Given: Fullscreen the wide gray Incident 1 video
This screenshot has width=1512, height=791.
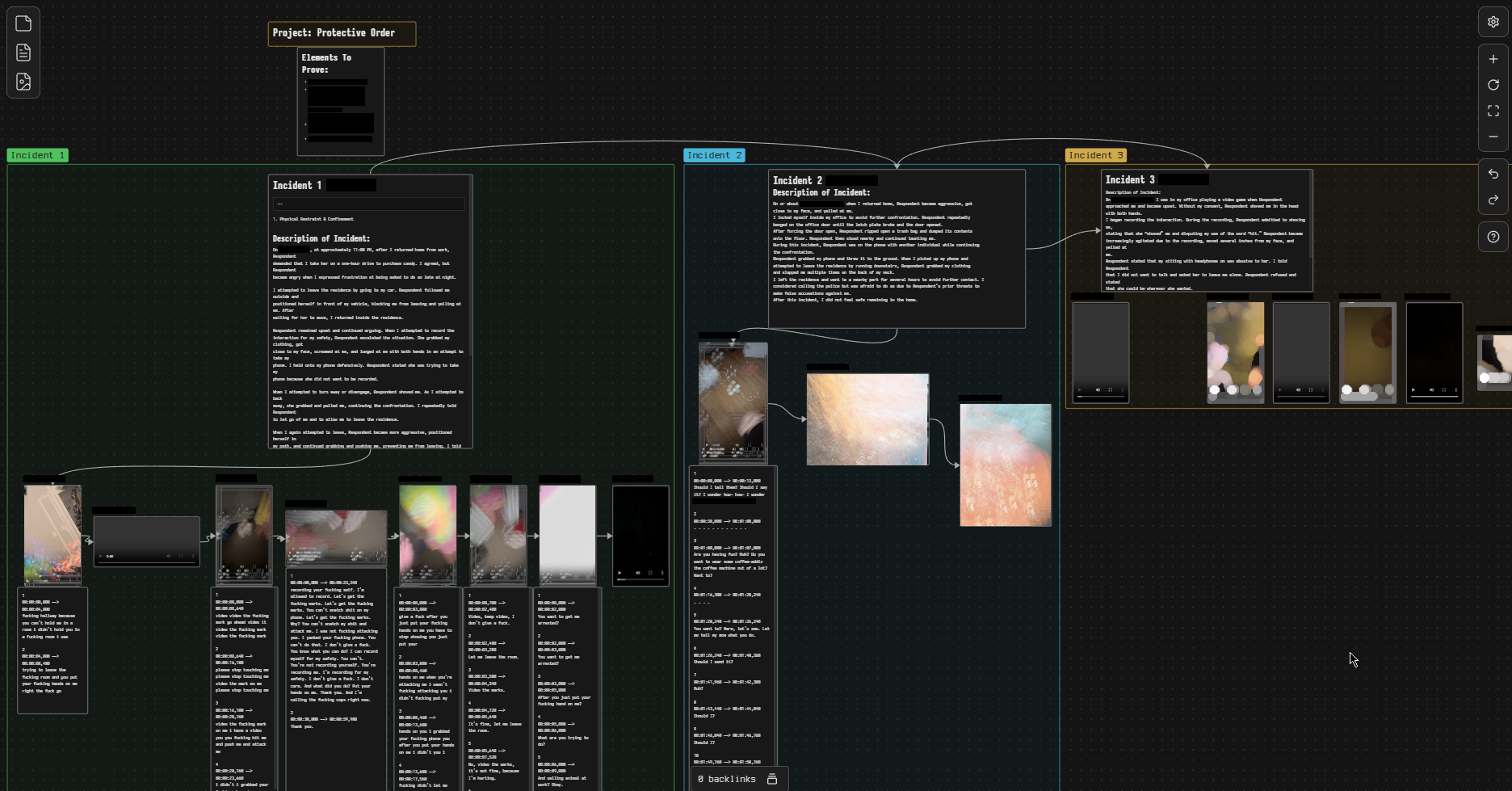Looking at the screenshot, I should click(181, 556).
